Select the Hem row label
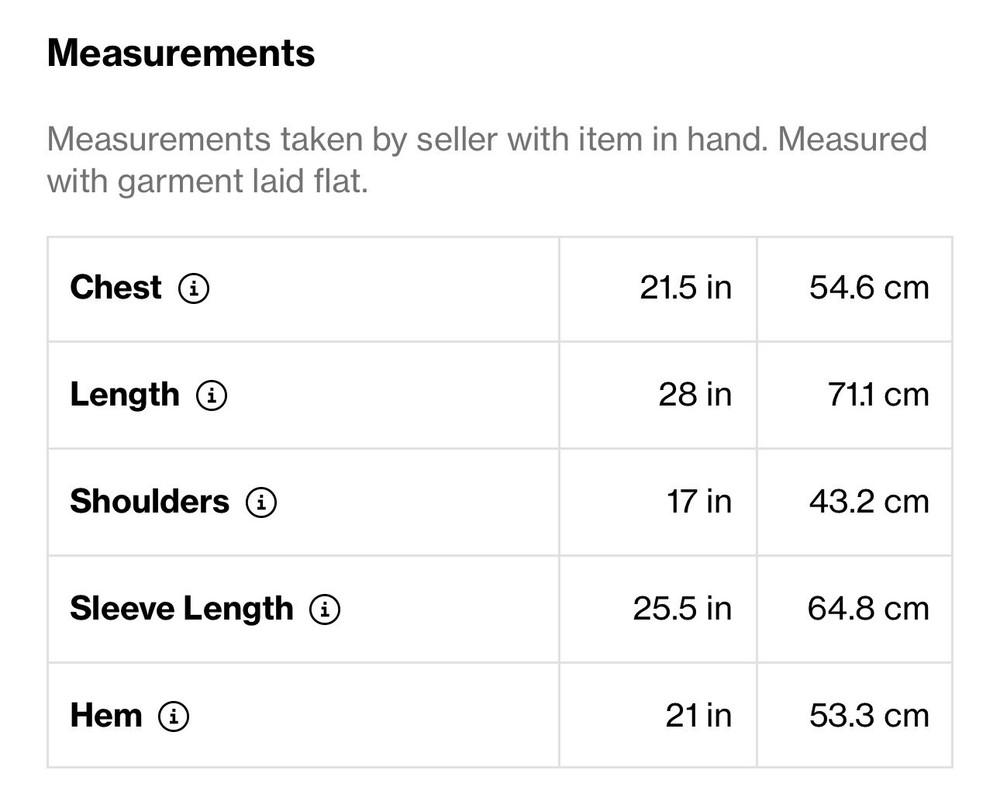This screenshot has width=1000, height=808. [105, 715]
